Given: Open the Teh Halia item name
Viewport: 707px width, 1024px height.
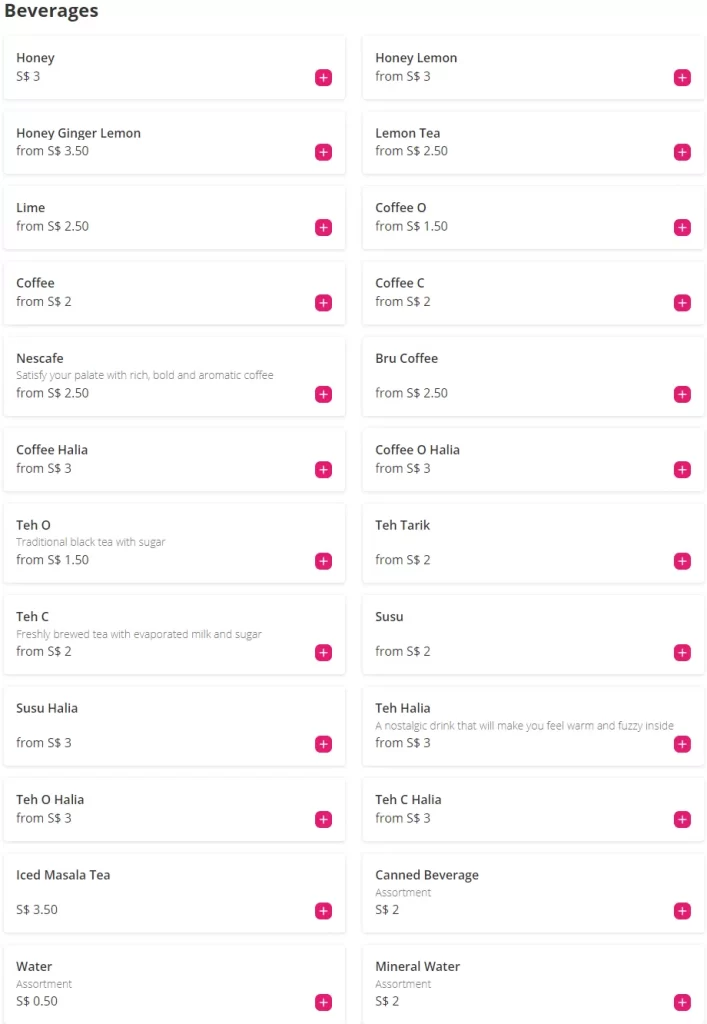Looking at the screenshot, I should tap(403, 708).
